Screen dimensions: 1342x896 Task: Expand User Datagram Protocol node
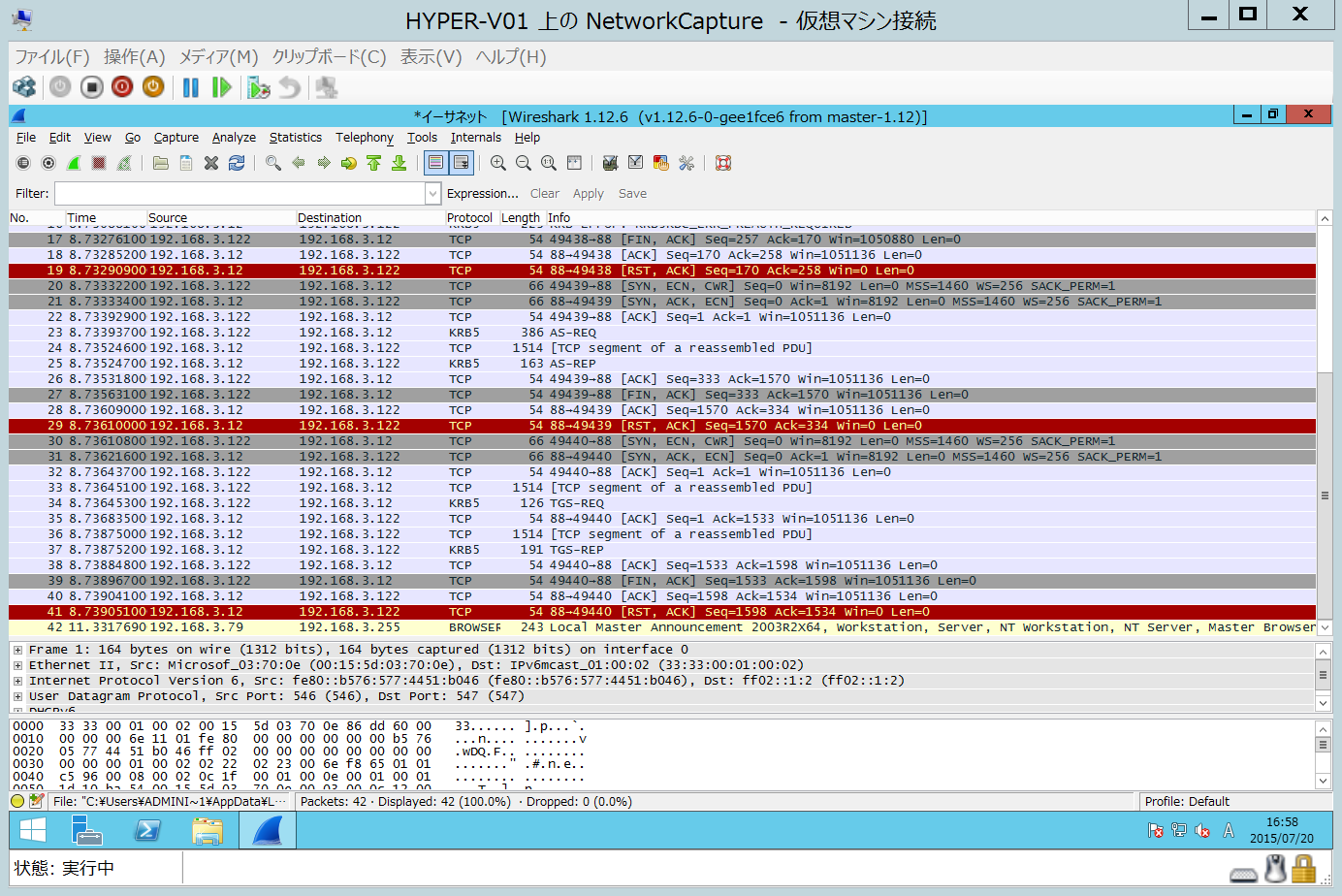pos(17,696)
